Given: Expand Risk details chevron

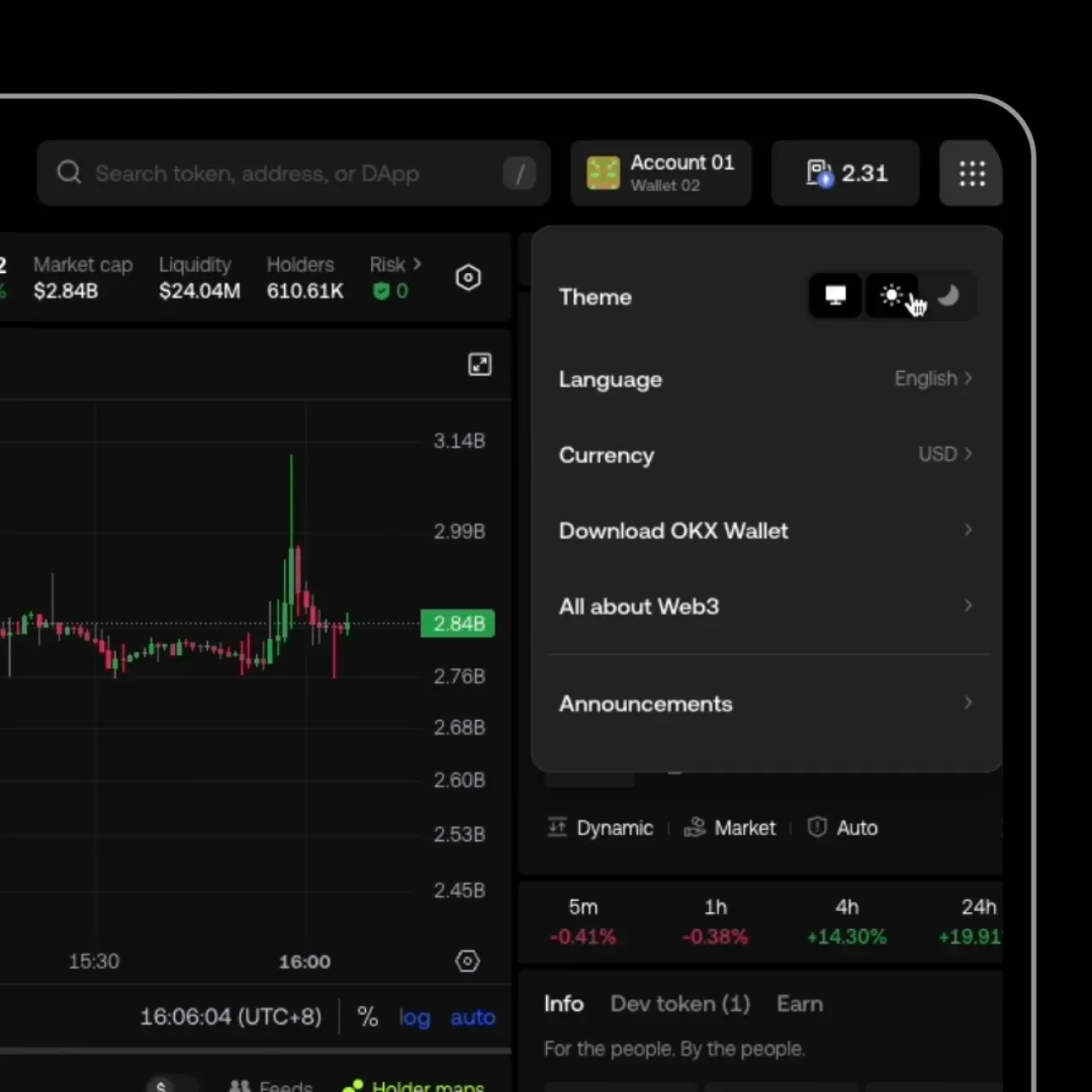Looking at the screenshot, I should pos(417,264).
